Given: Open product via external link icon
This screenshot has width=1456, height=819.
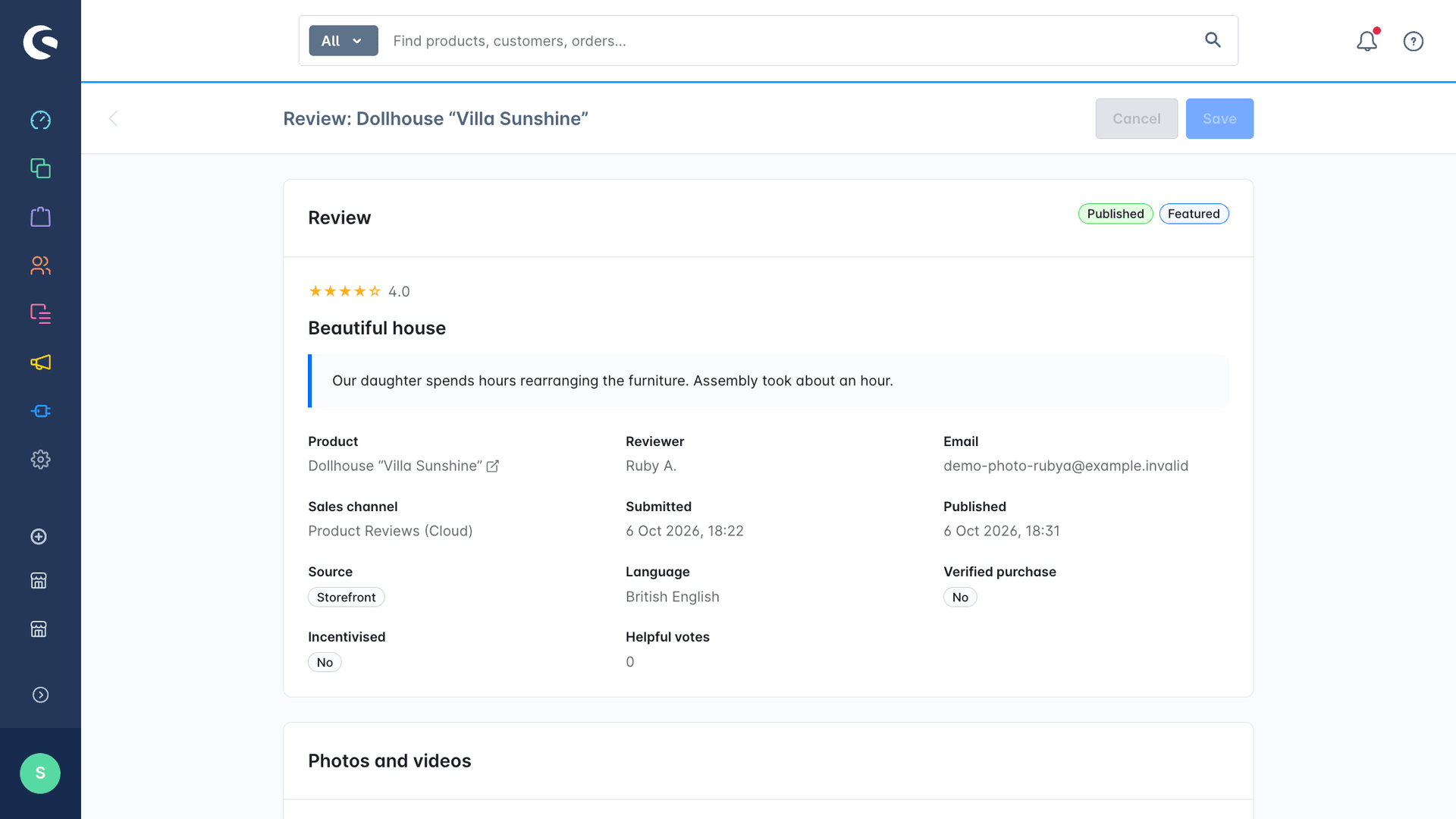Looking at the screenshot, I should coord(493,466).
